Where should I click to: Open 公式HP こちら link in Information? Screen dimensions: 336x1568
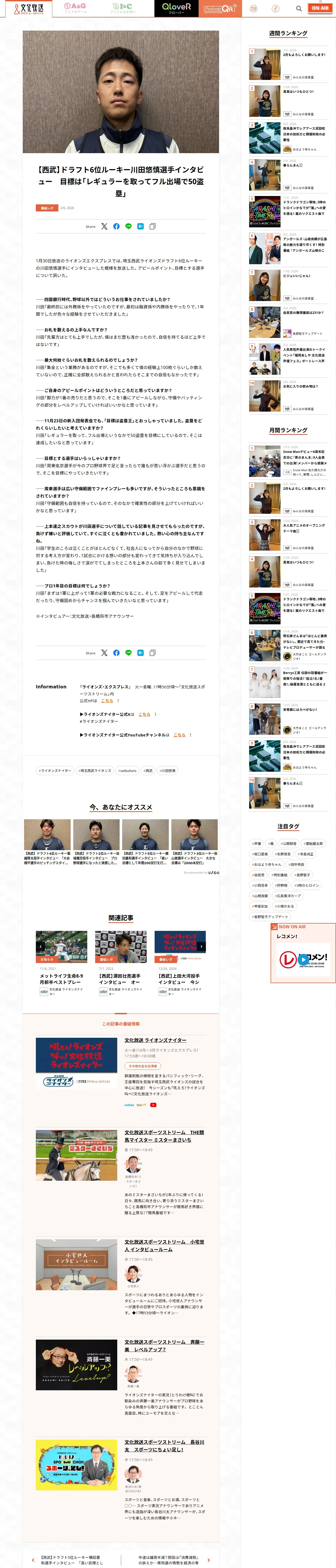pyautogui.click(x=107, y=701)
